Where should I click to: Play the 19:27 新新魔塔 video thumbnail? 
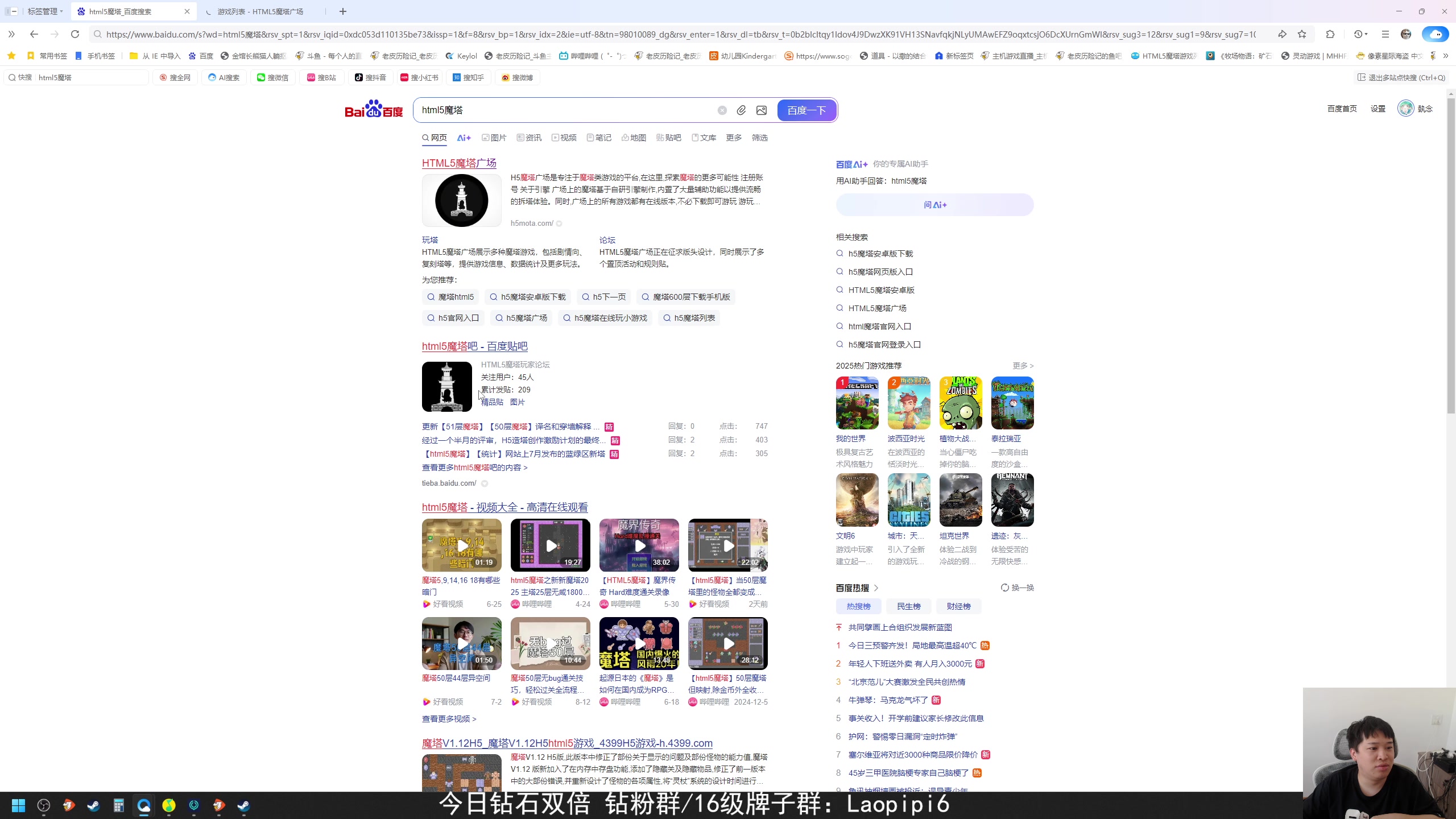click(550, 545)
